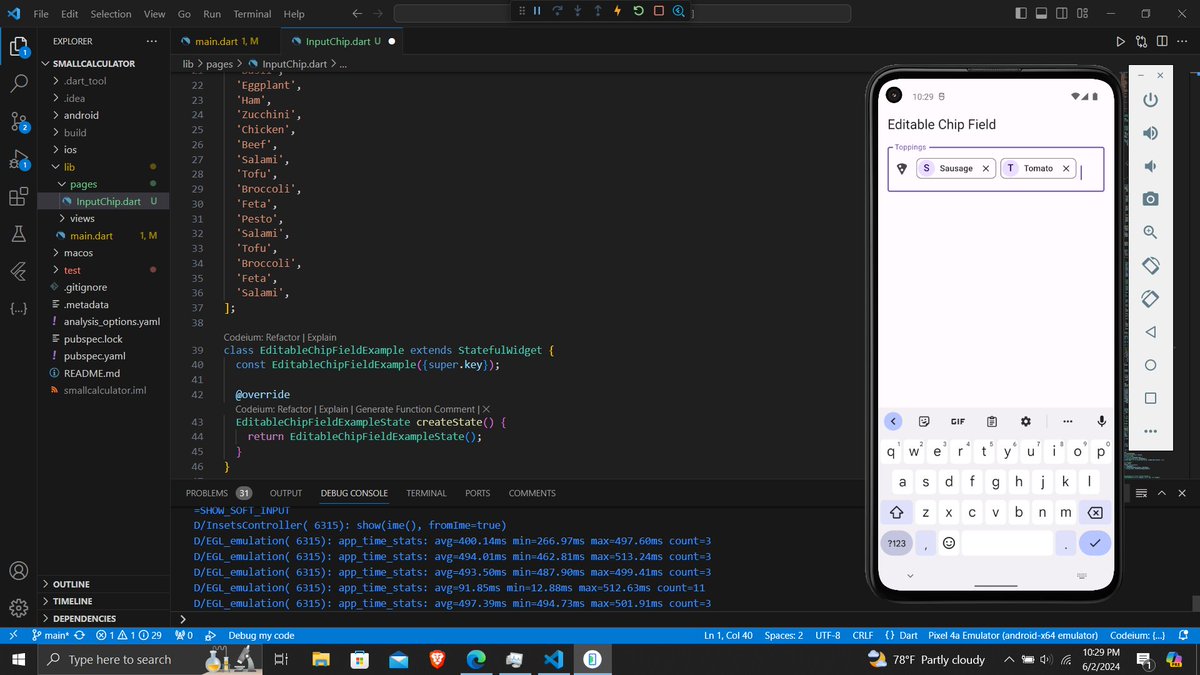The height and width of the screenshot is (675, 1200).
Task: Select the Testing flask icon in the sidebar
Action: click(18, 233)
